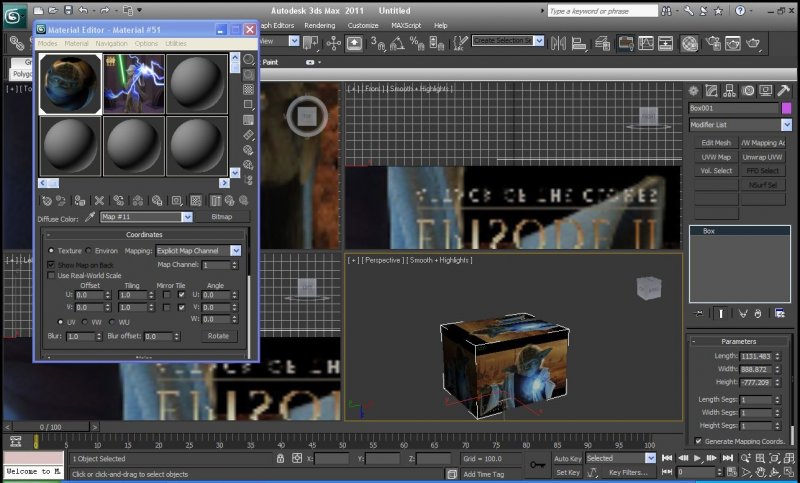Open the Rendering menu
This screenshot has height=483, width=800.
tap(319, 25)
